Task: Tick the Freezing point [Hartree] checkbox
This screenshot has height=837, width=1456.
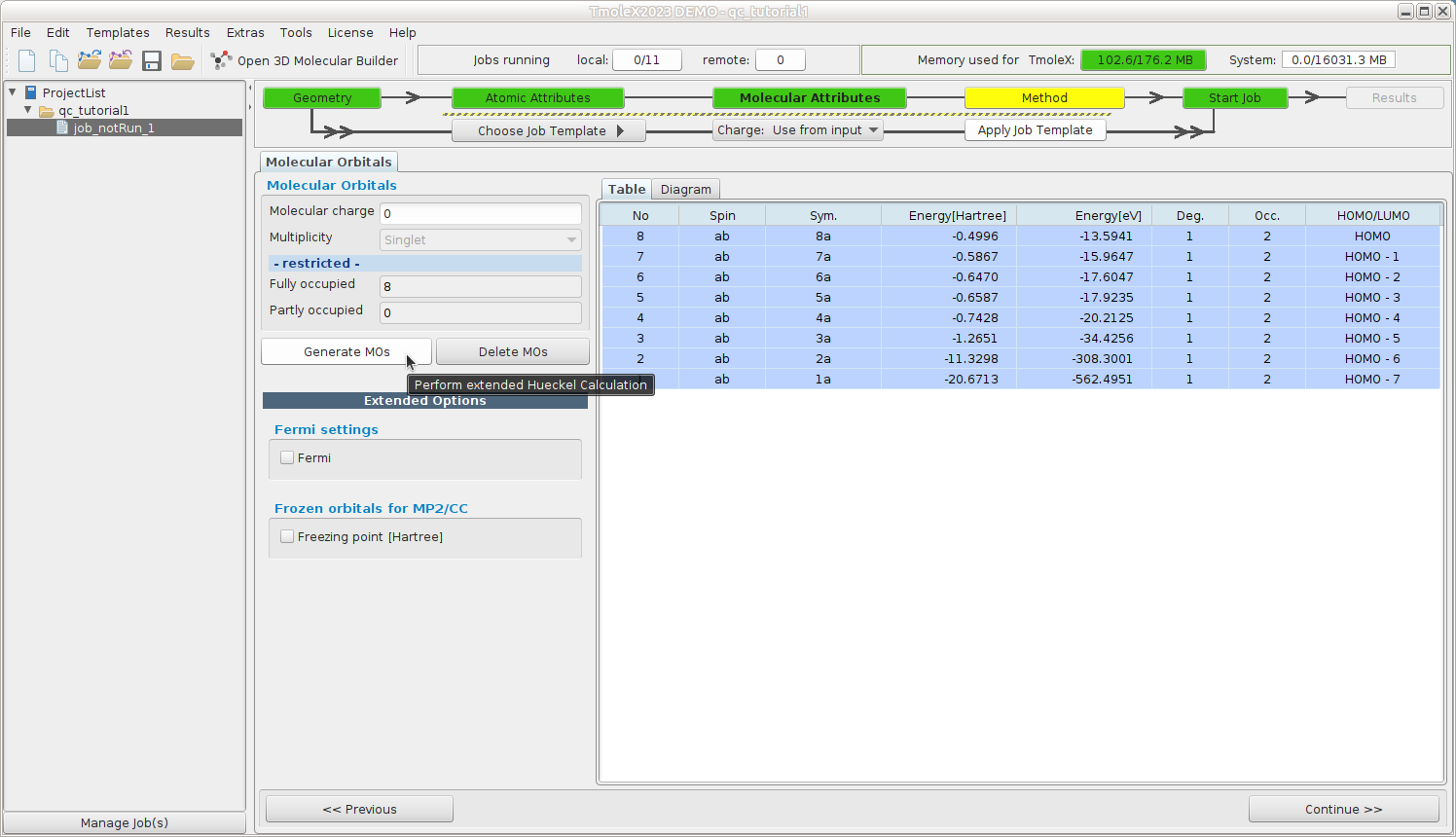Action: tap(287, 536)
